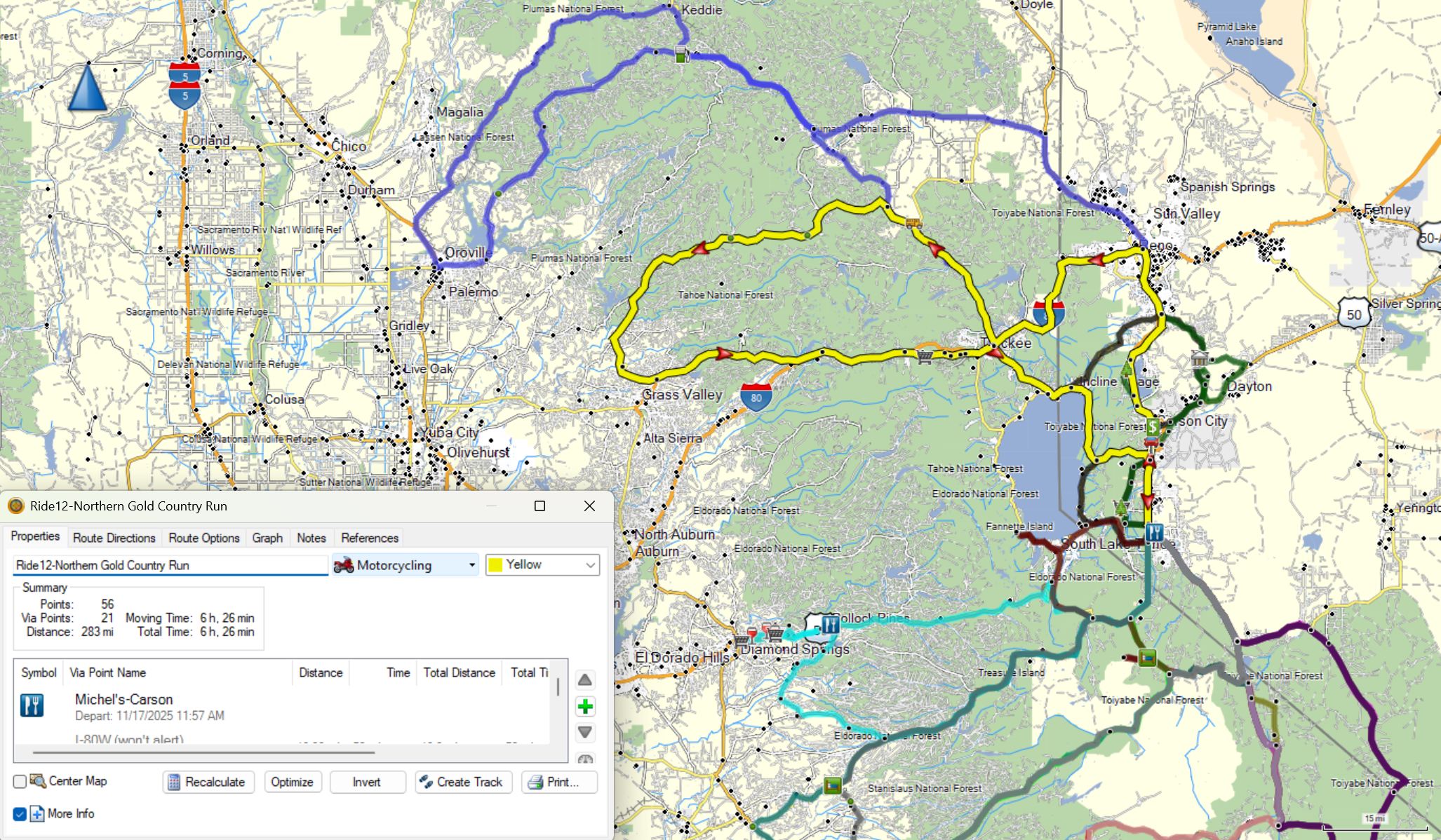Click Michel's-Carson restaurant symbol in list

coord(32,705)
